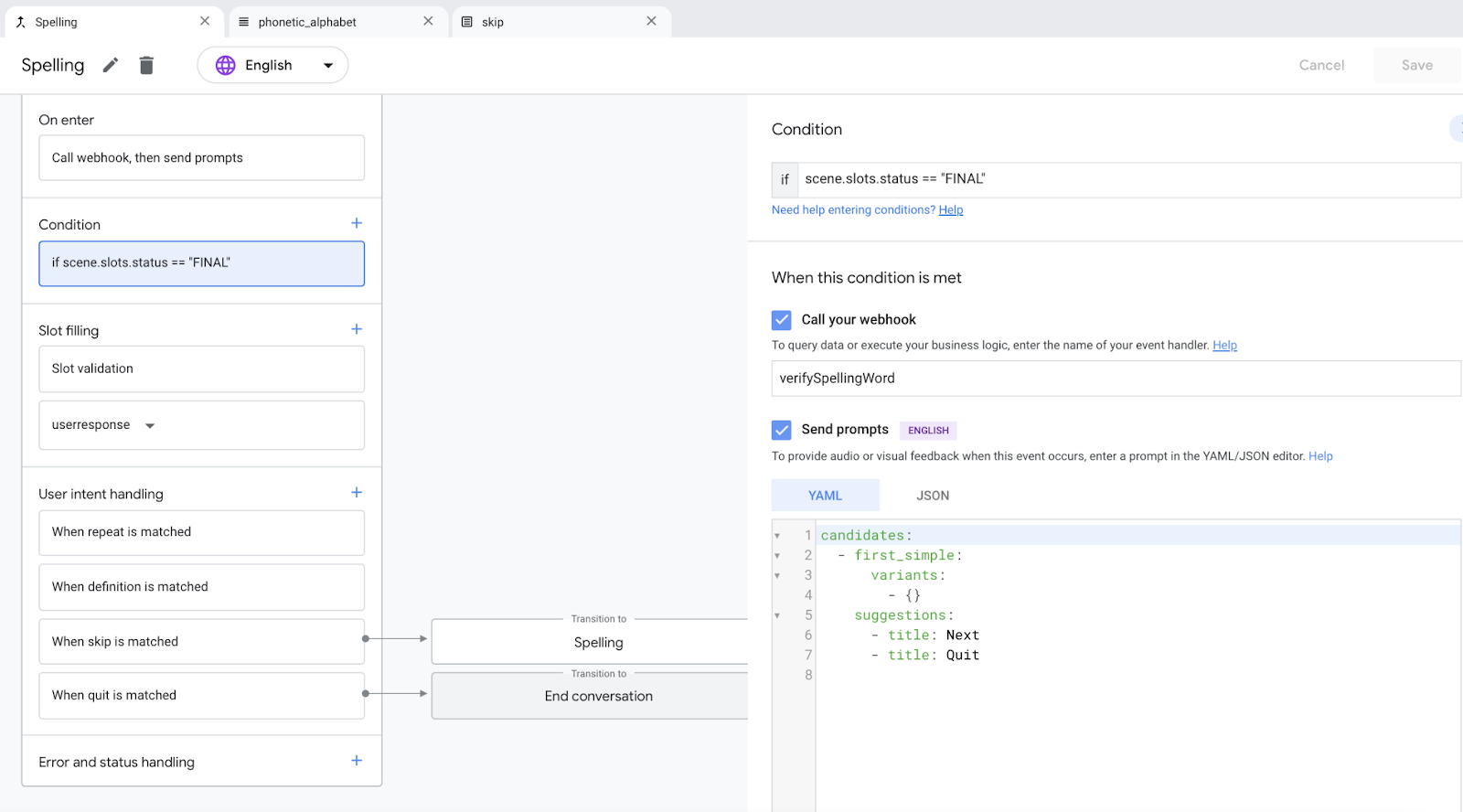The height and width of the screenshot is (812, 1463).
Task: Add a slot using Slot filling plus
Action: click(x=357, y=329)
